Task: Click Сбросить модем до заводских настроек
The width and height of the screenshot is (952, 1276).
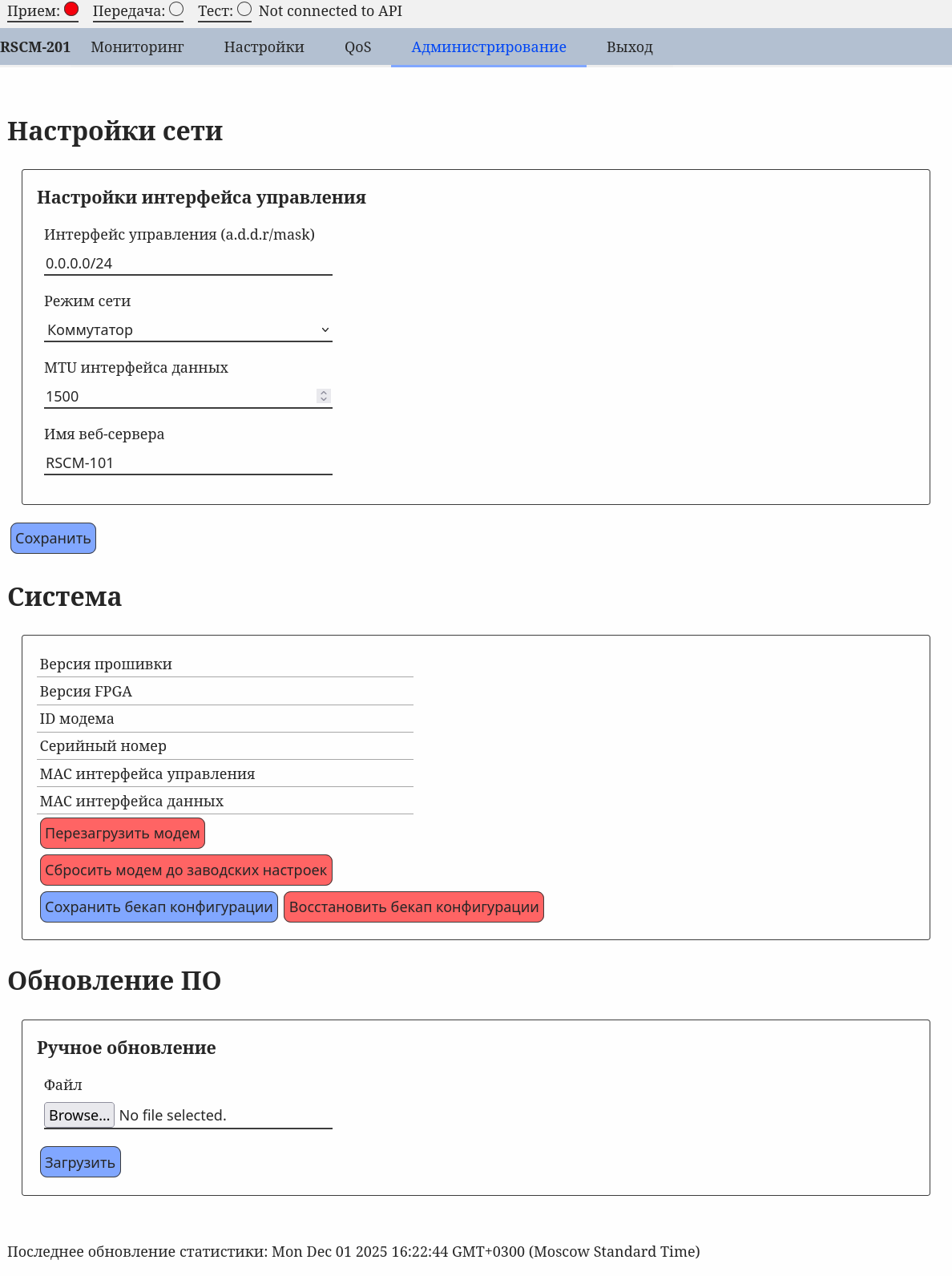Action: pyautogui.click(x=186, y=870)
